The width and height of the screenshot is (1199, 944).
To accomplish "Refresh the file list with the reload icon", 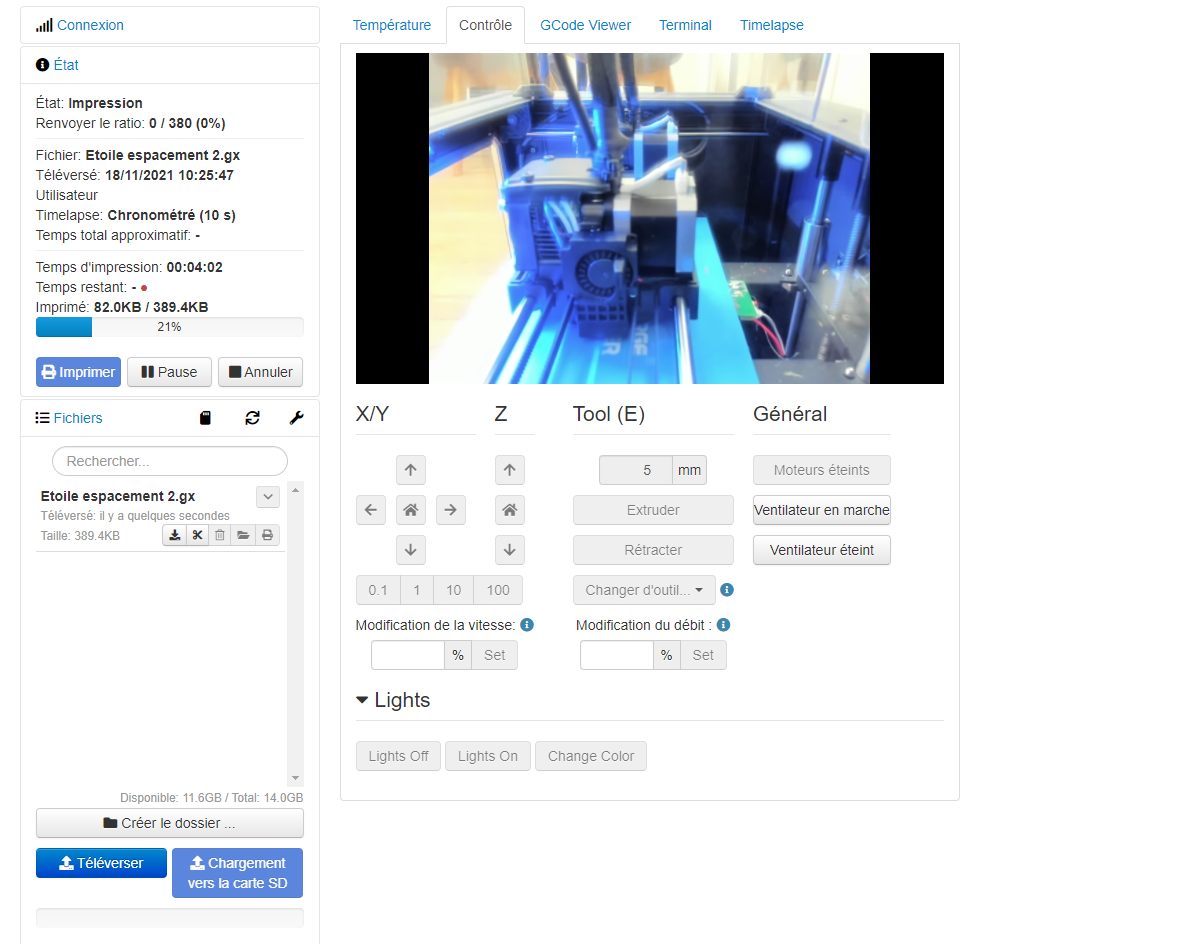I will point(252,418).
